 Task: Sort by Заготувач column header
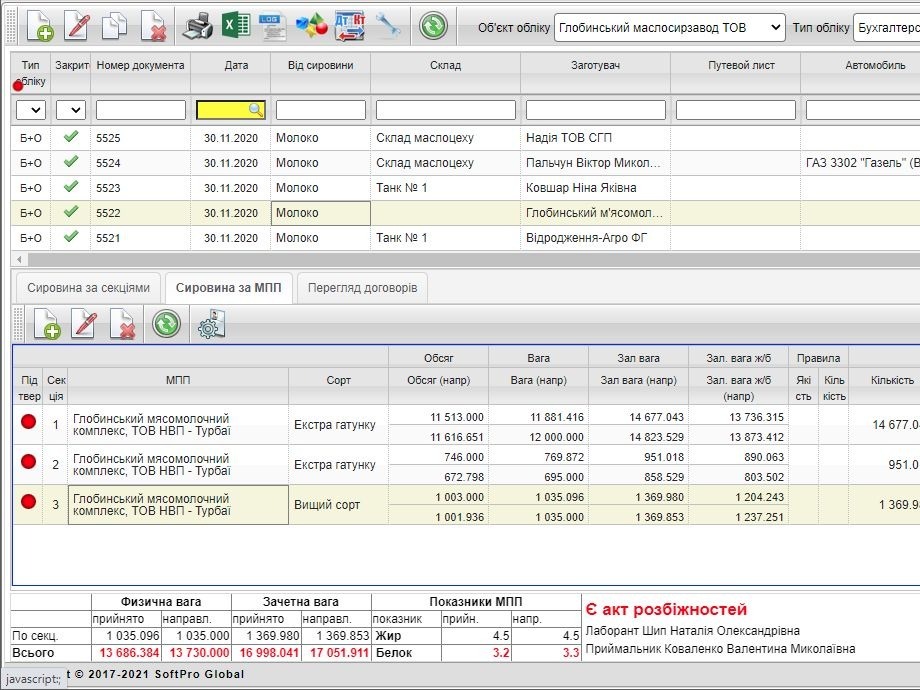click(x=595, y=73)
